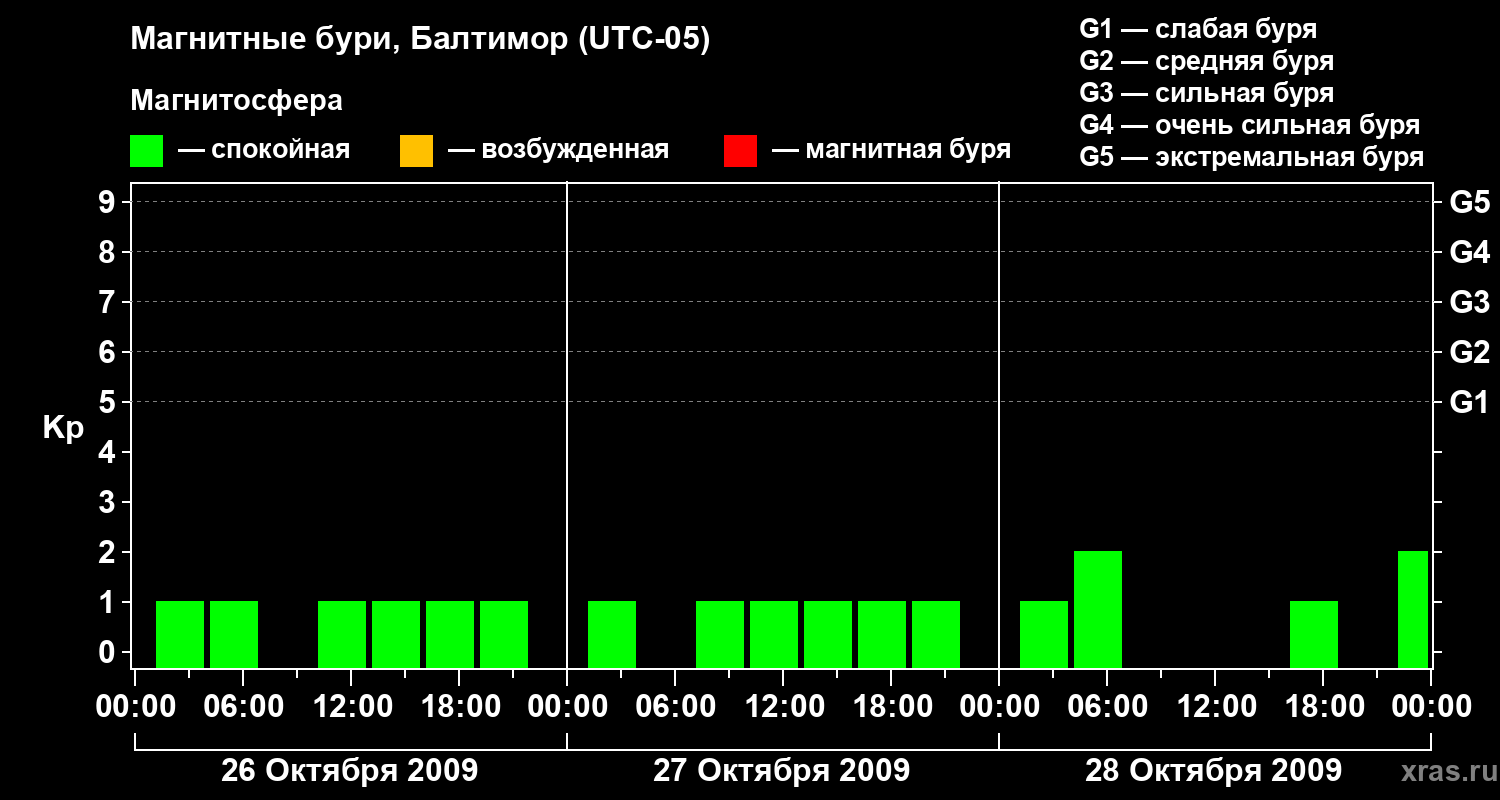Click the right-axis 'G1' tick label
The height and width of the screenshot is (800, 1500).
[x=1470, y=402]
